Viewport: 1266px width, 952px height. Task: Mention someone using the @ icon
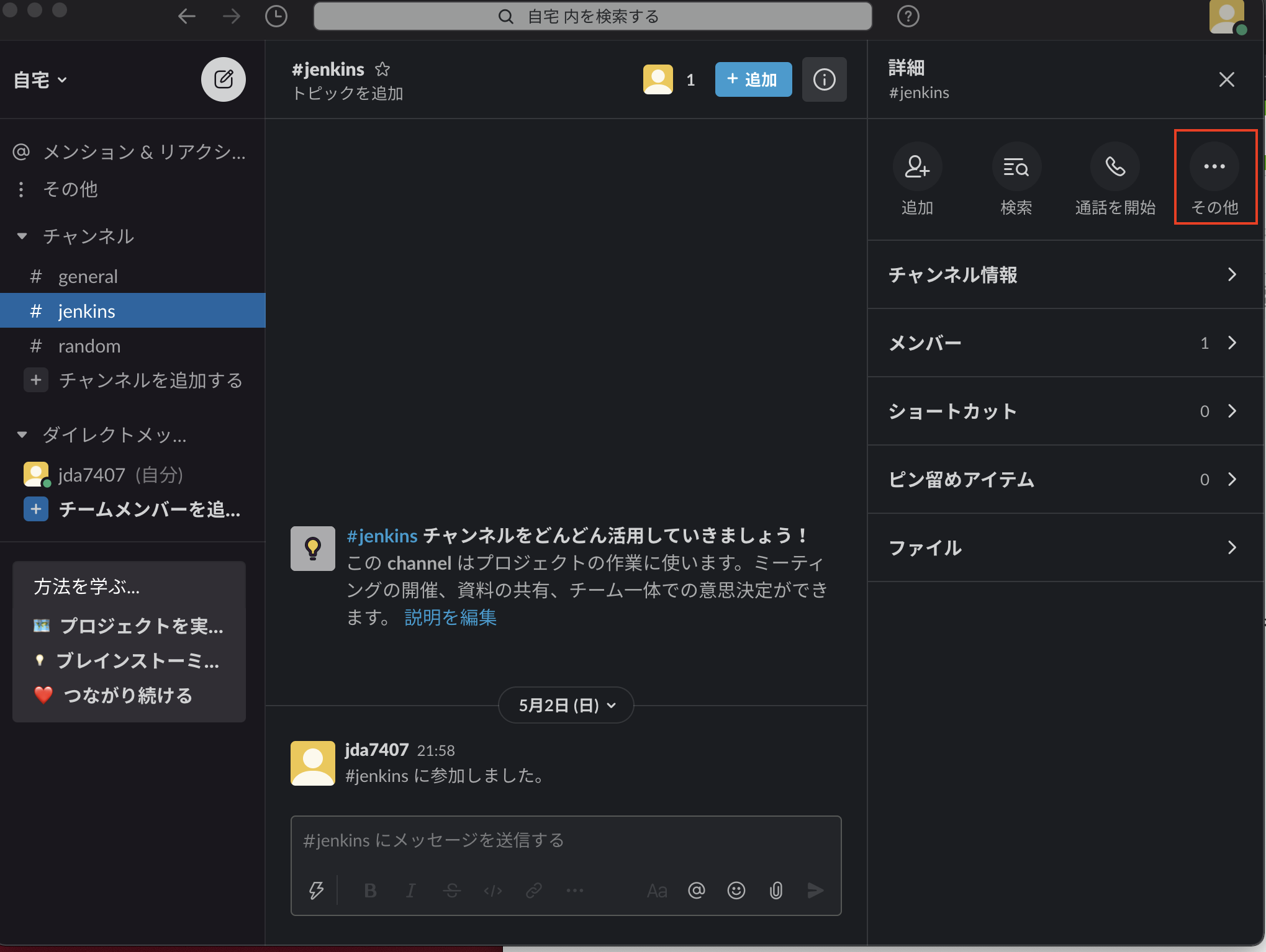[x=696, y=891]
